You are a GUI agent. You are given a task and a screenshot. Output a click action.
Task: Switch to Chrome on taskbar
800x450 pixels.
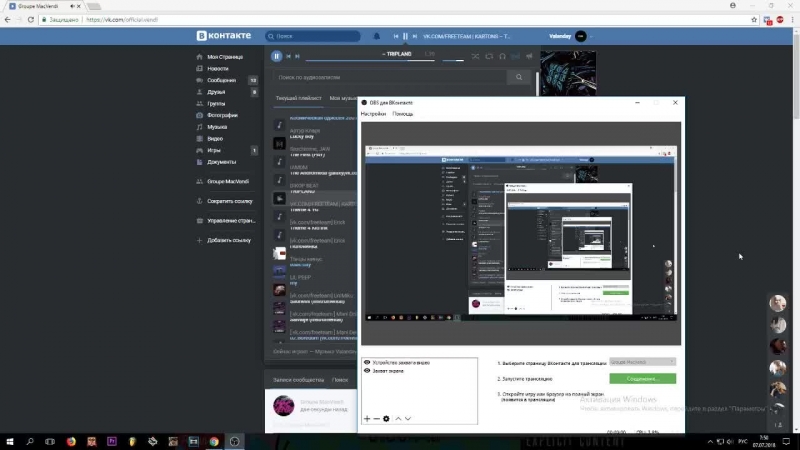coord(214,441)
